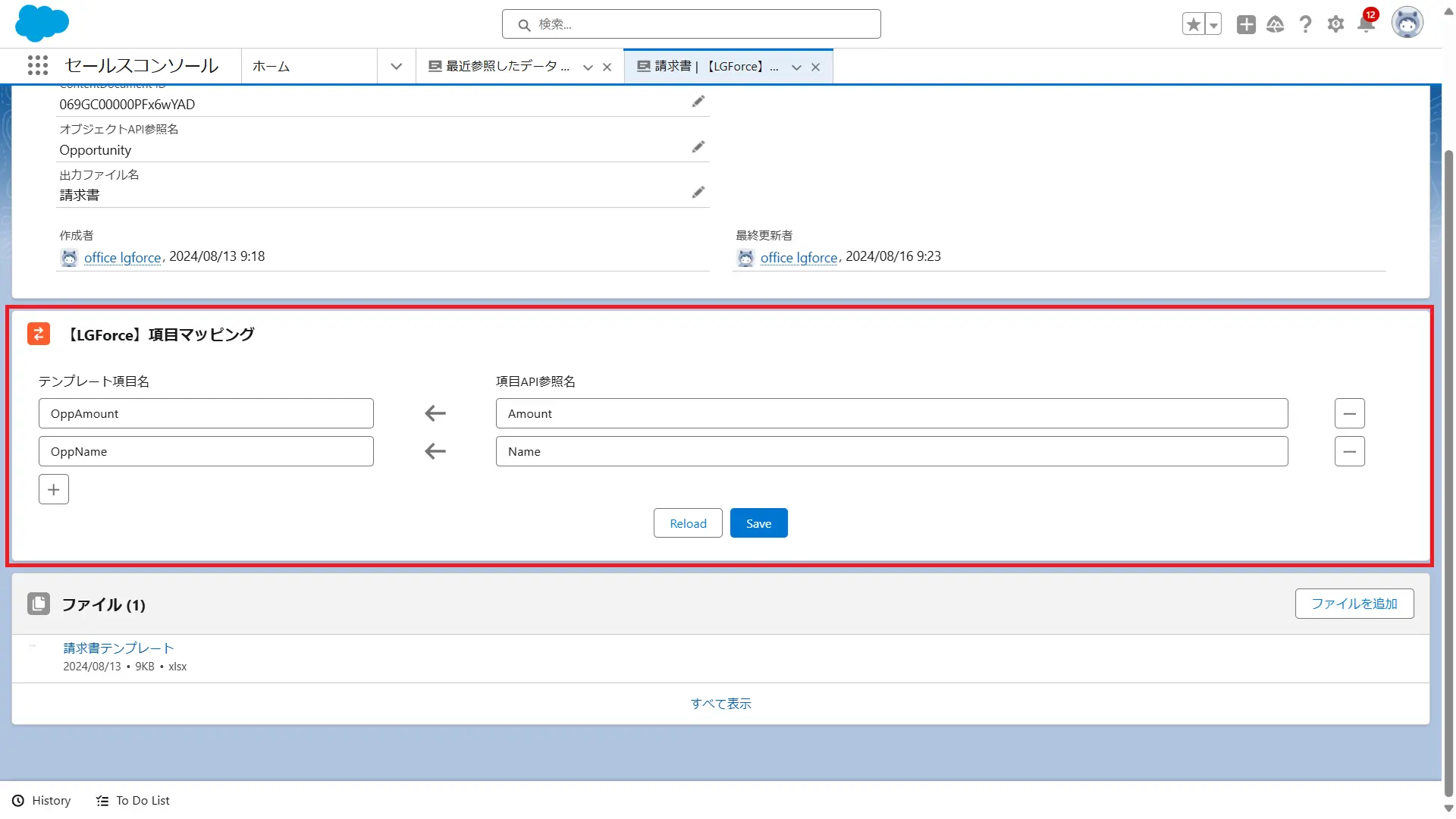Viewport: 1456px width, 819px height.
Task: Expand the 請求書 tab dropdown chevron
Action: [x=796, y=67]
